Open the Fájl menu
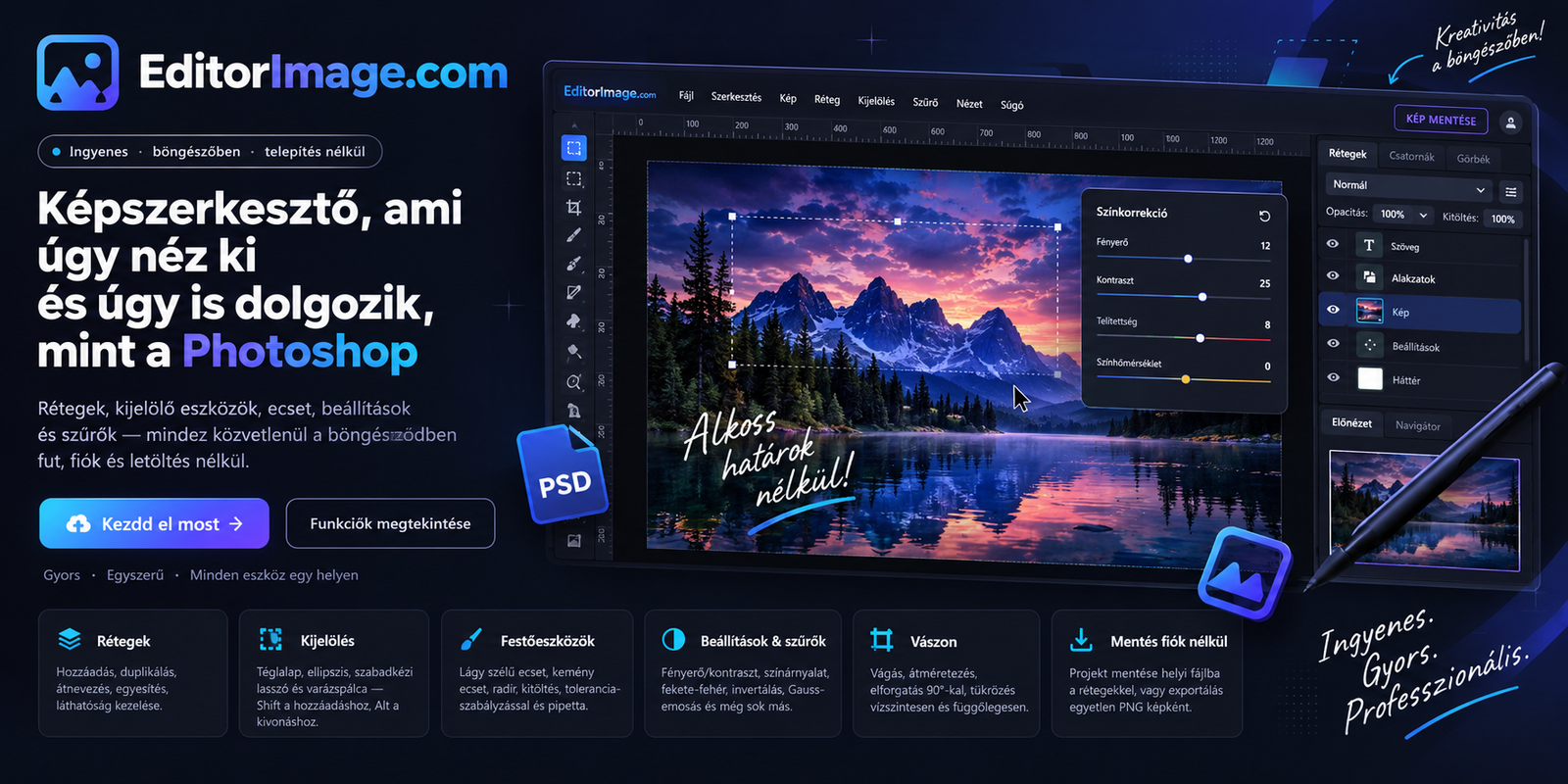 (686, 96)
